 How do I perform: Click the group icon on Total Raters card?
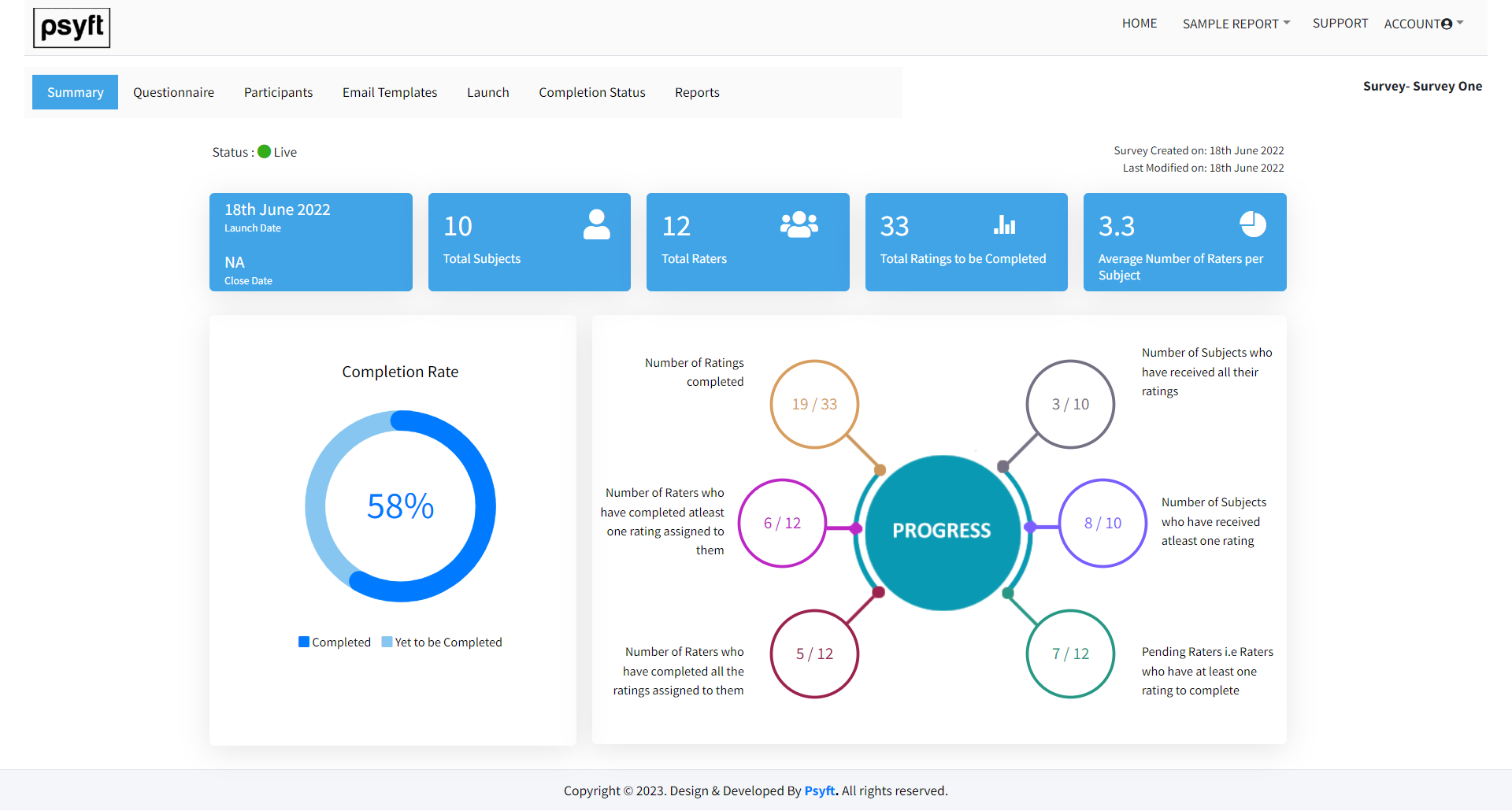point(799,225)
